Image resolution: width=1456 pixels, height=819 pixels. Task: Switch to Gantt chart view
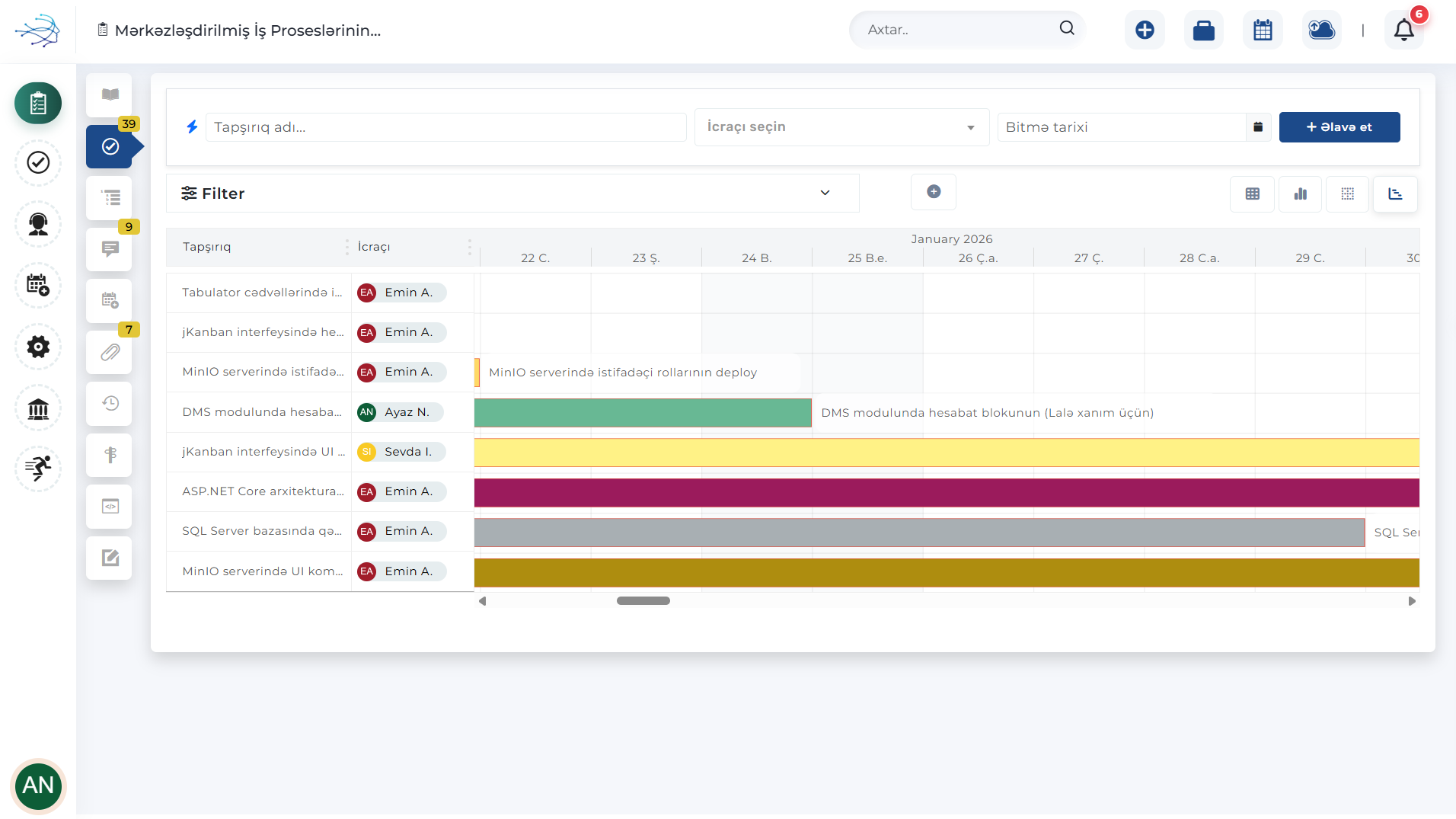[x=1395, y=194]
